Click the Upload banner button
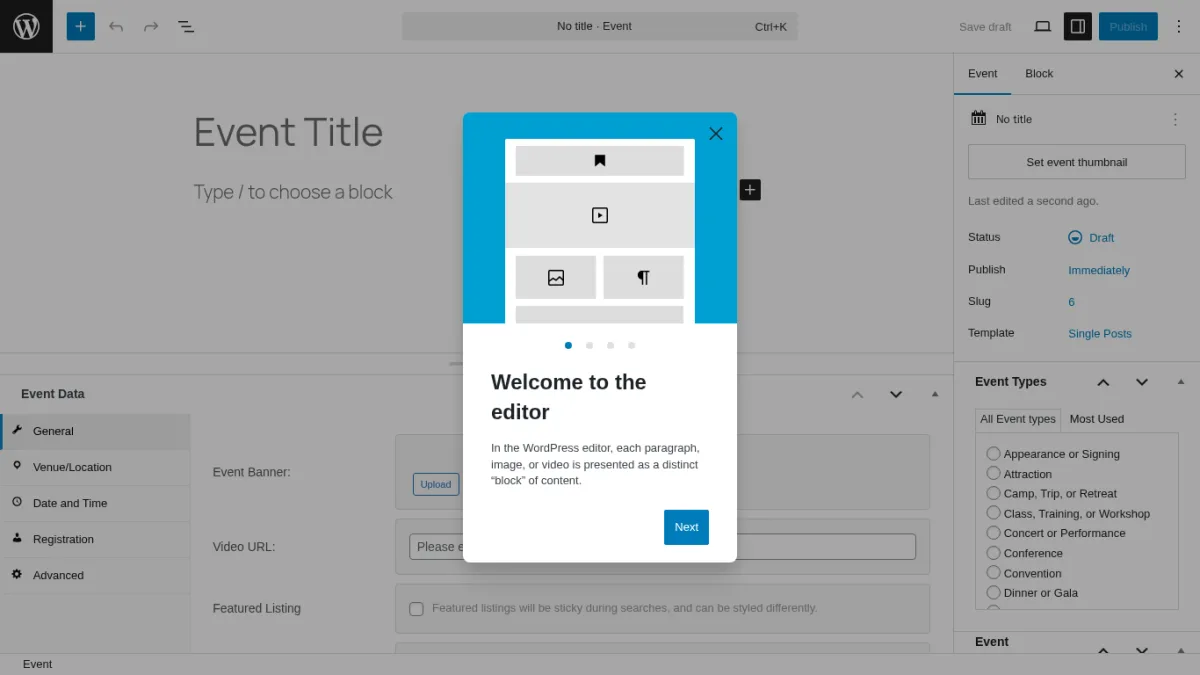 [436, 484]
